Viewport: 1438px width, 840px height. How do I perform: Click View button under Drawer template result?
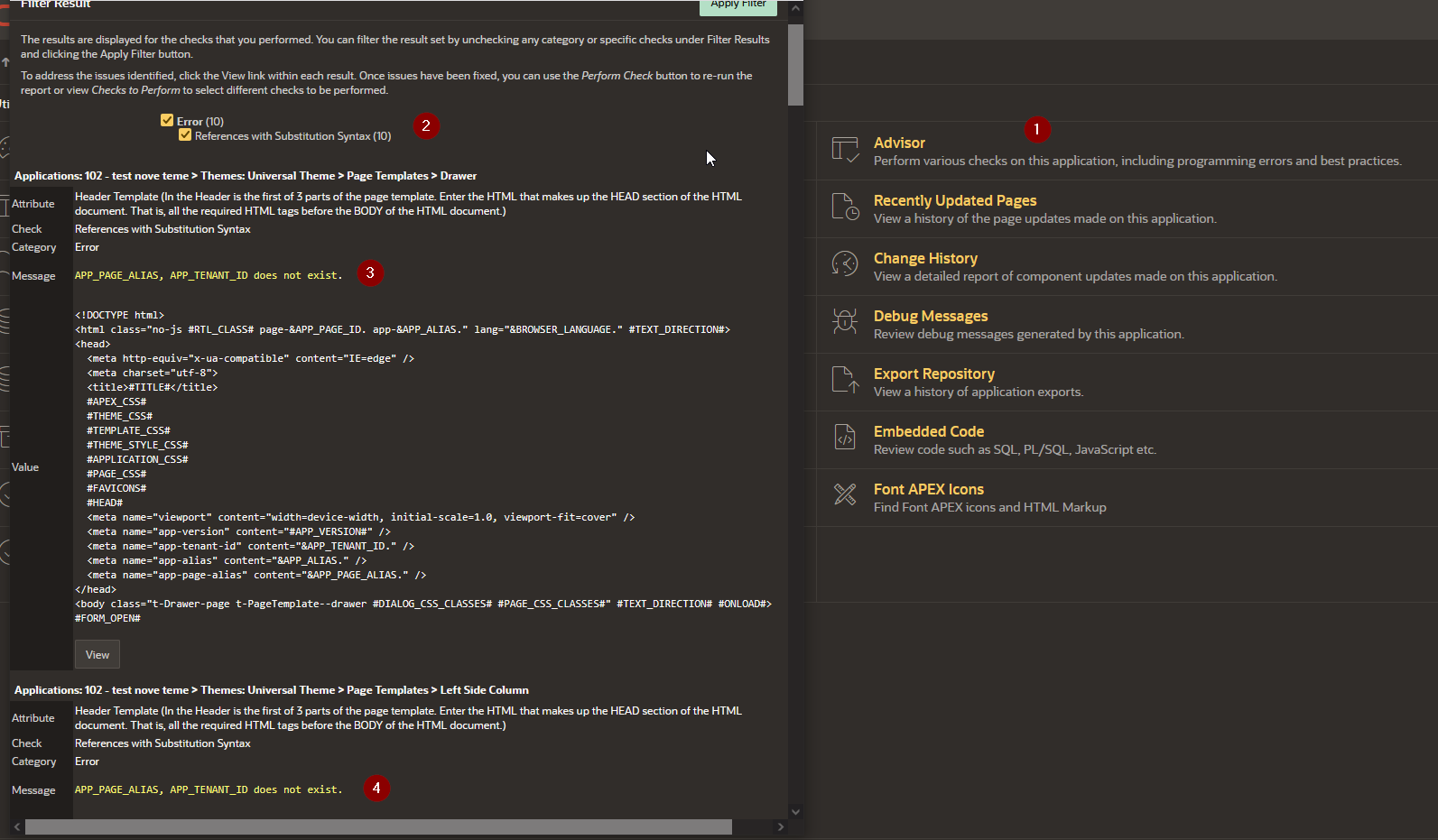click(x=97, y=655)
